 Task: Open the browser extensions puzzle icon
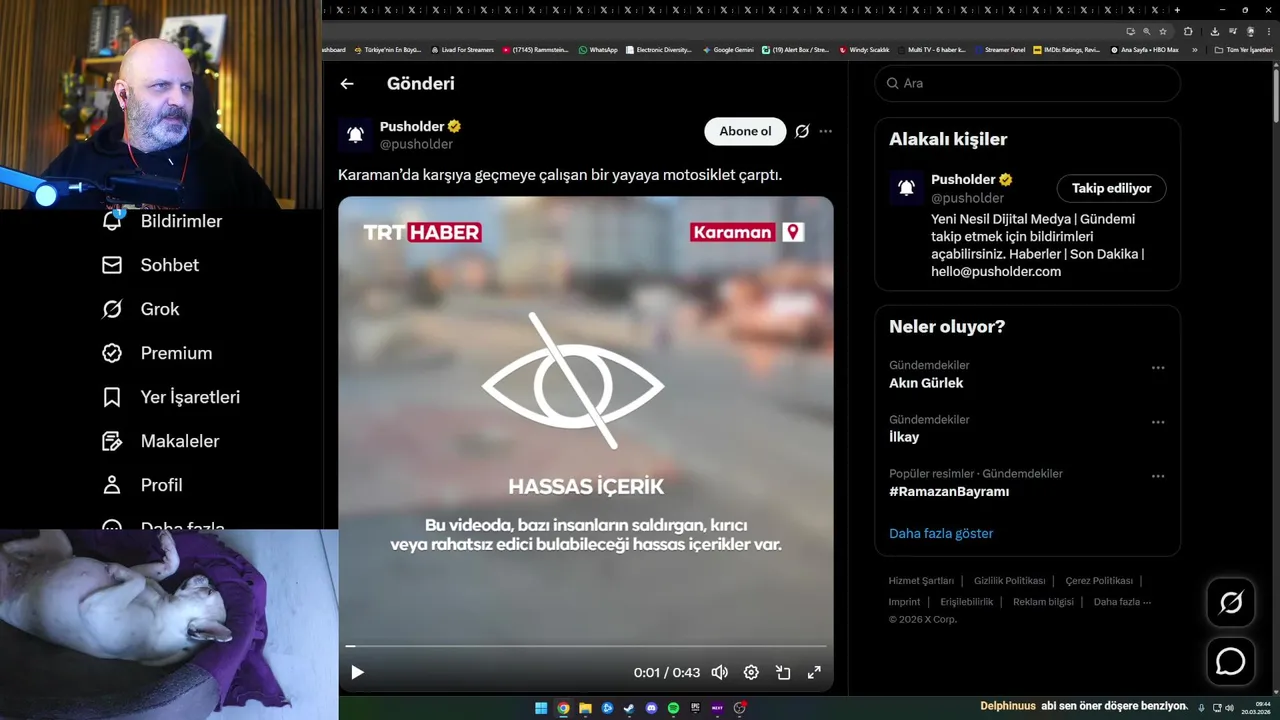point(1188,31)
